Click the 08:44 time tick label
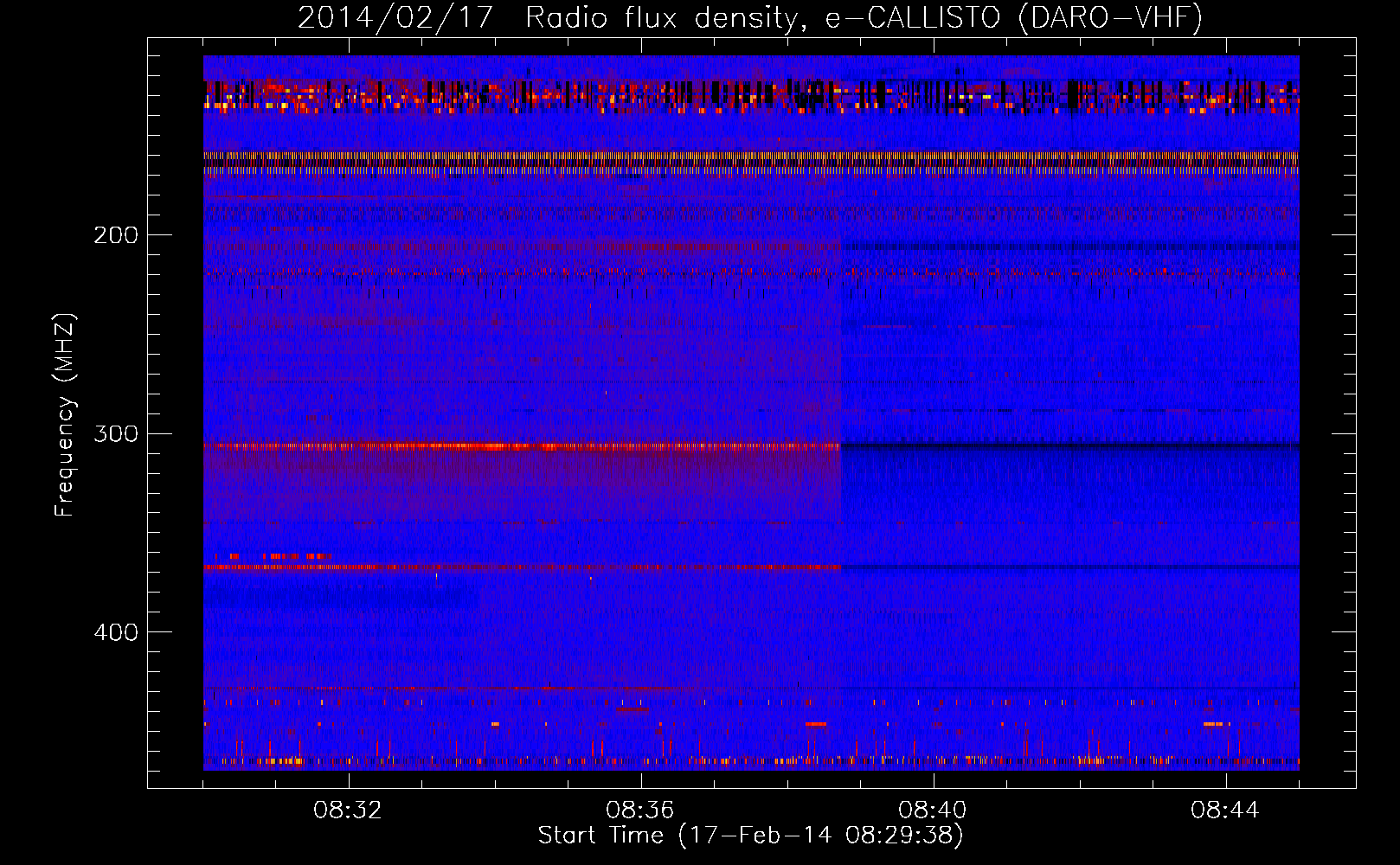The height and width of the screenshot is (865, 1400). click(x=1225, y=811)
